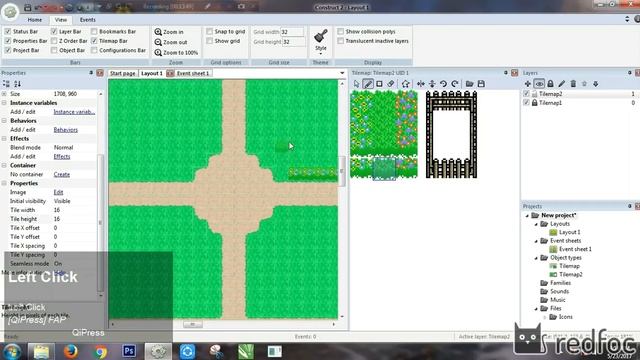This screenshot has height=360, width=640.
Task: Toggle the Properties Bar checkbox
Action: pyautogui.click(x=8, y=41)
